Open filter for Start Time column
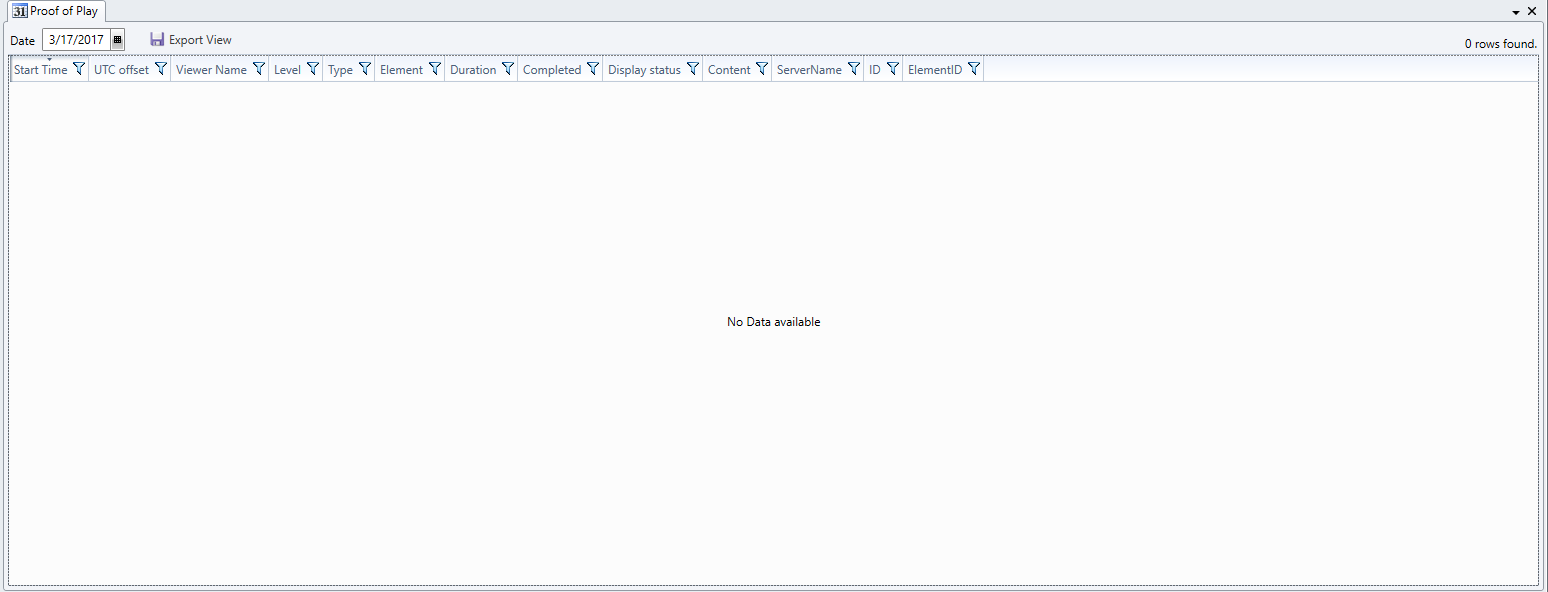This screenshot has width=1548, height=592. (x=79, y=69)
